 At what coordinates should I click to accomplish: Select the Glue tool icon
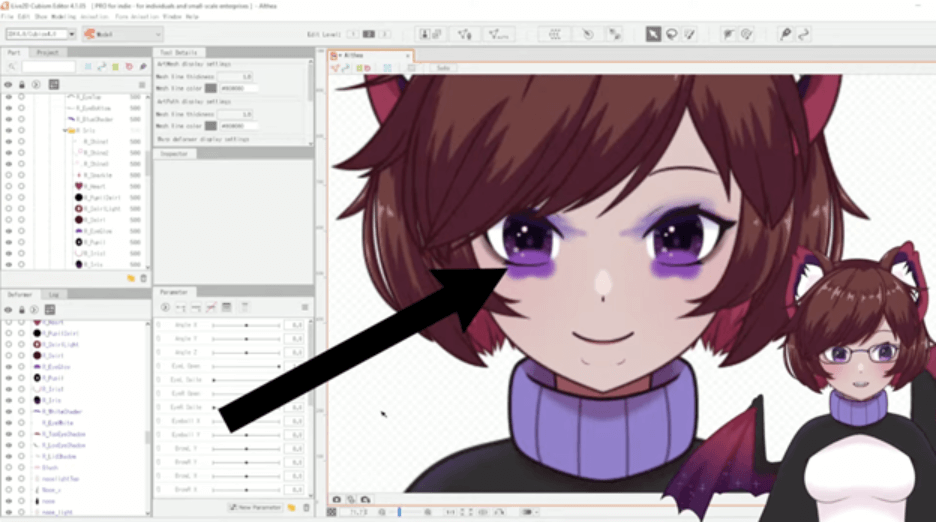(x=615, y=34)
